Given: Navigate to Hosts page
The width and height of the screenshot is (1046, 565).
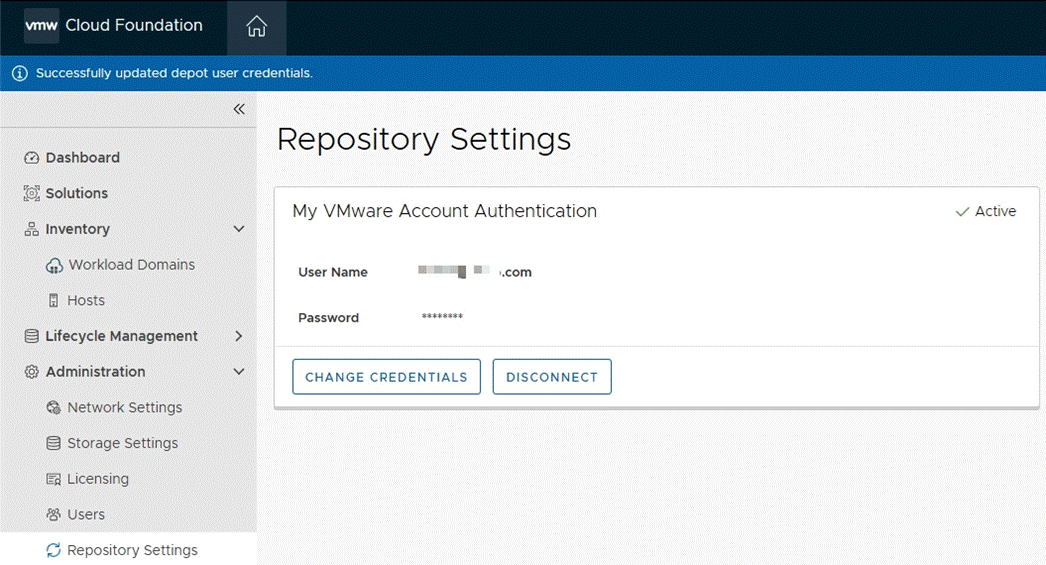Looking at the screenshot, I should [x=86, y=300].
